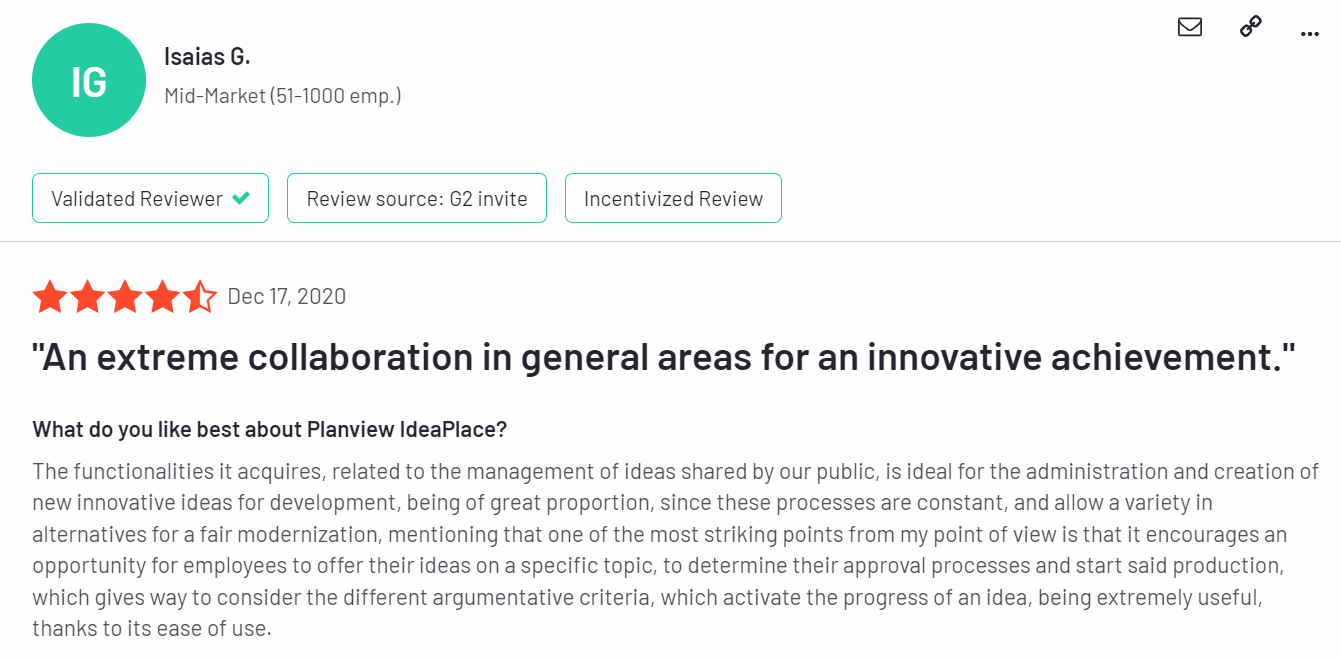Open the three-dot more options menu
Viewport: 1341px width, 660px height.
(x=1310, y=33)
